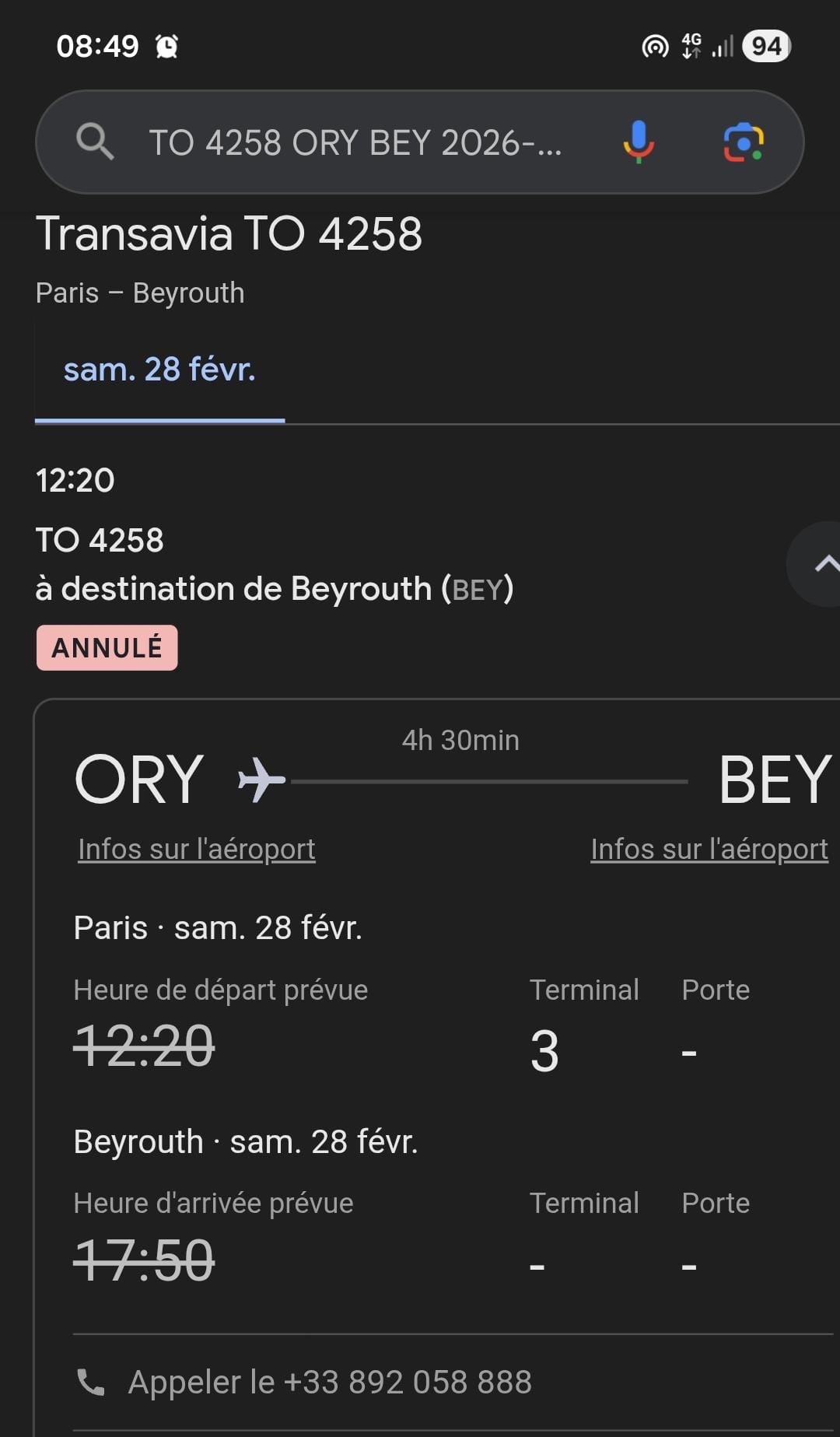
Task: Tap the Transavia TO 4258 heading
Action: click(229, 233)
